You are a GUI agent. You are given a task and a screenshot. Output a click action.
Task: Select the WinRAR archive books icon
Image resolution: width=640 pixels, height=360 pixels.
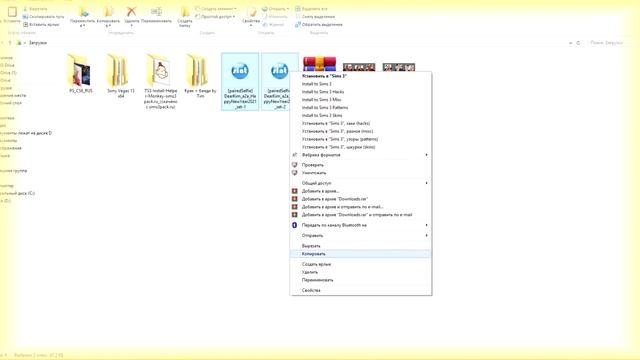tap(319, 64)
